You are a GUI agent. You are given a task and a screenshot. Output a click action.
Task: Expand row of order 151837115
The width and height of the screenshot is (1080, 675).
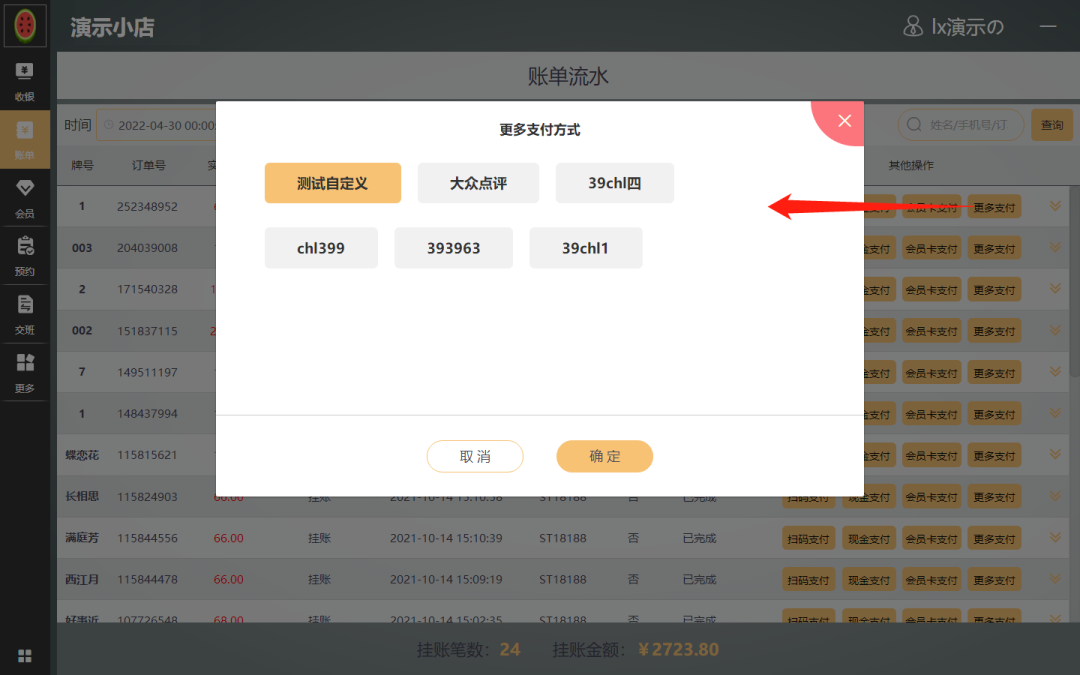point(1055,331)
